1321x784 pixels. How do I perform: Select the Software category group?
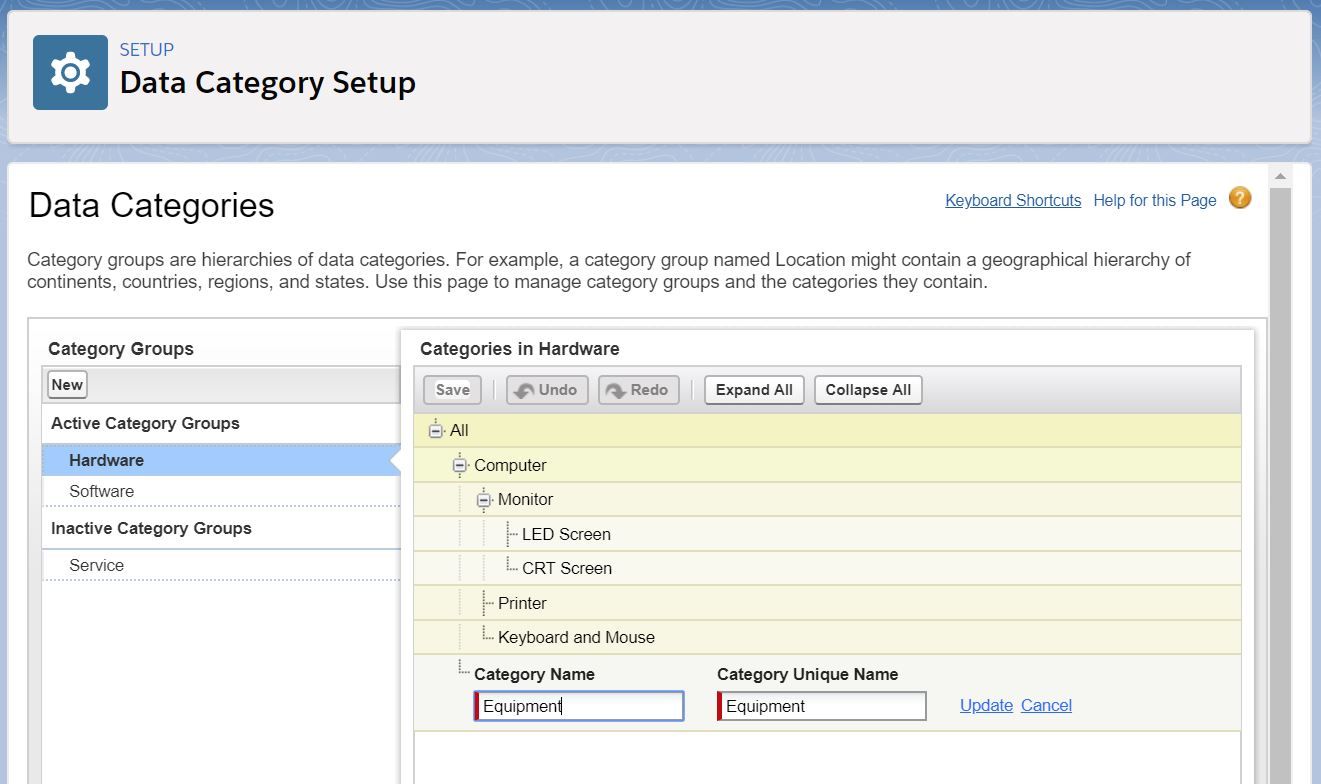(102, 492)
